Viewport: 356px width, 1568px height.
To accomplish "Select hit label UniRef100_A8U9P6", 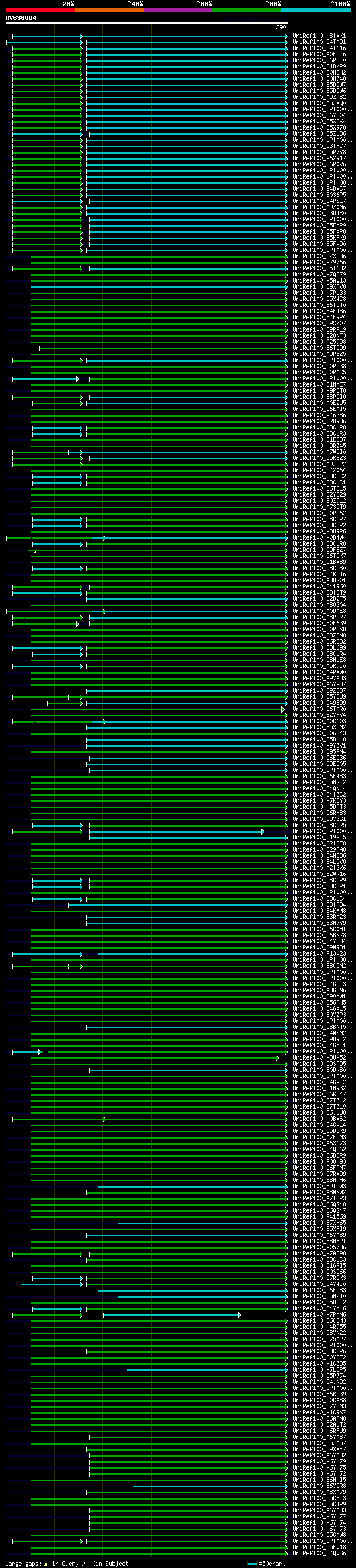I will click(x=319, y=532).
